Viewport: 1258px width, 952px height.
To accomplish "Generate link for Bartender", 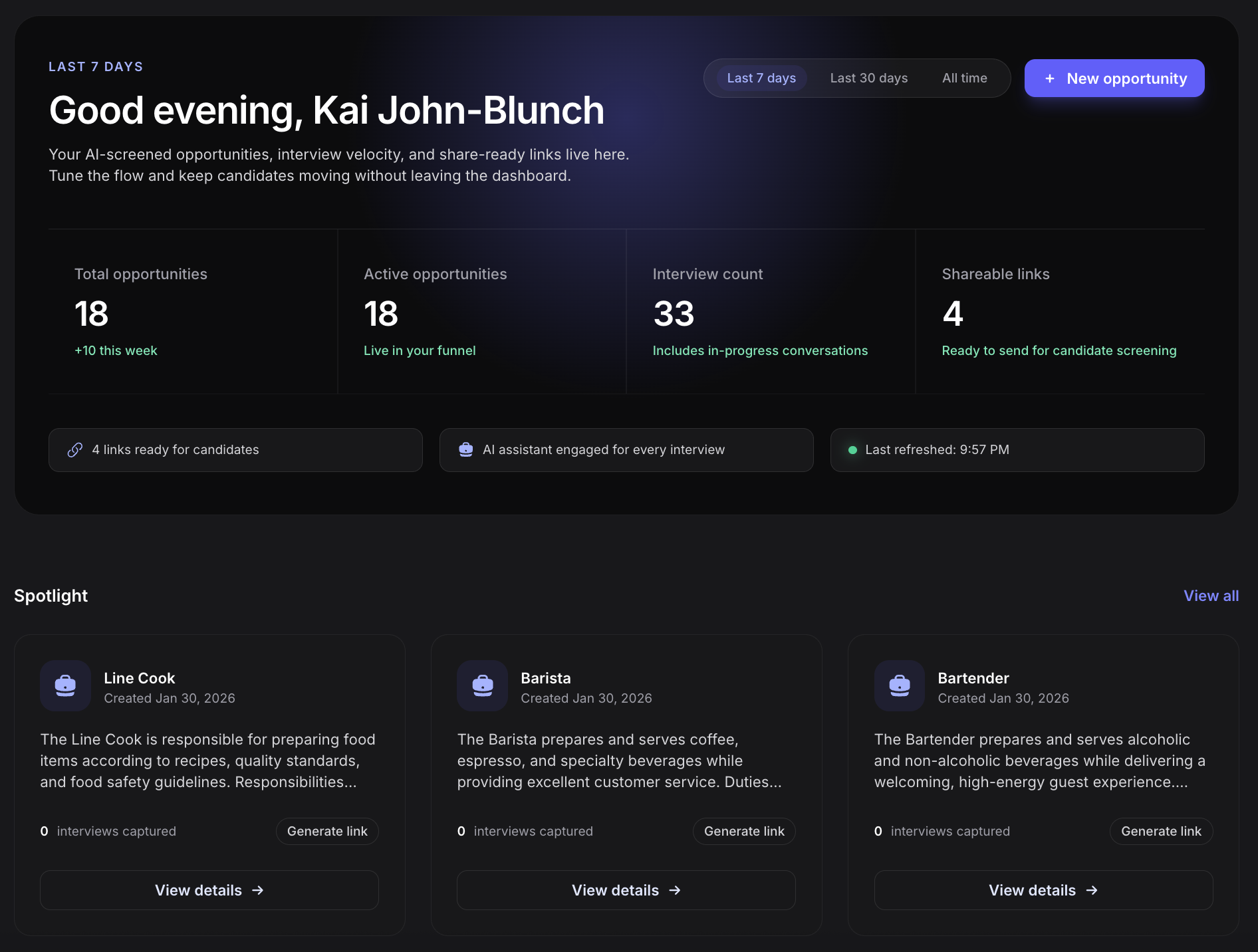I will click(1161, 831).
